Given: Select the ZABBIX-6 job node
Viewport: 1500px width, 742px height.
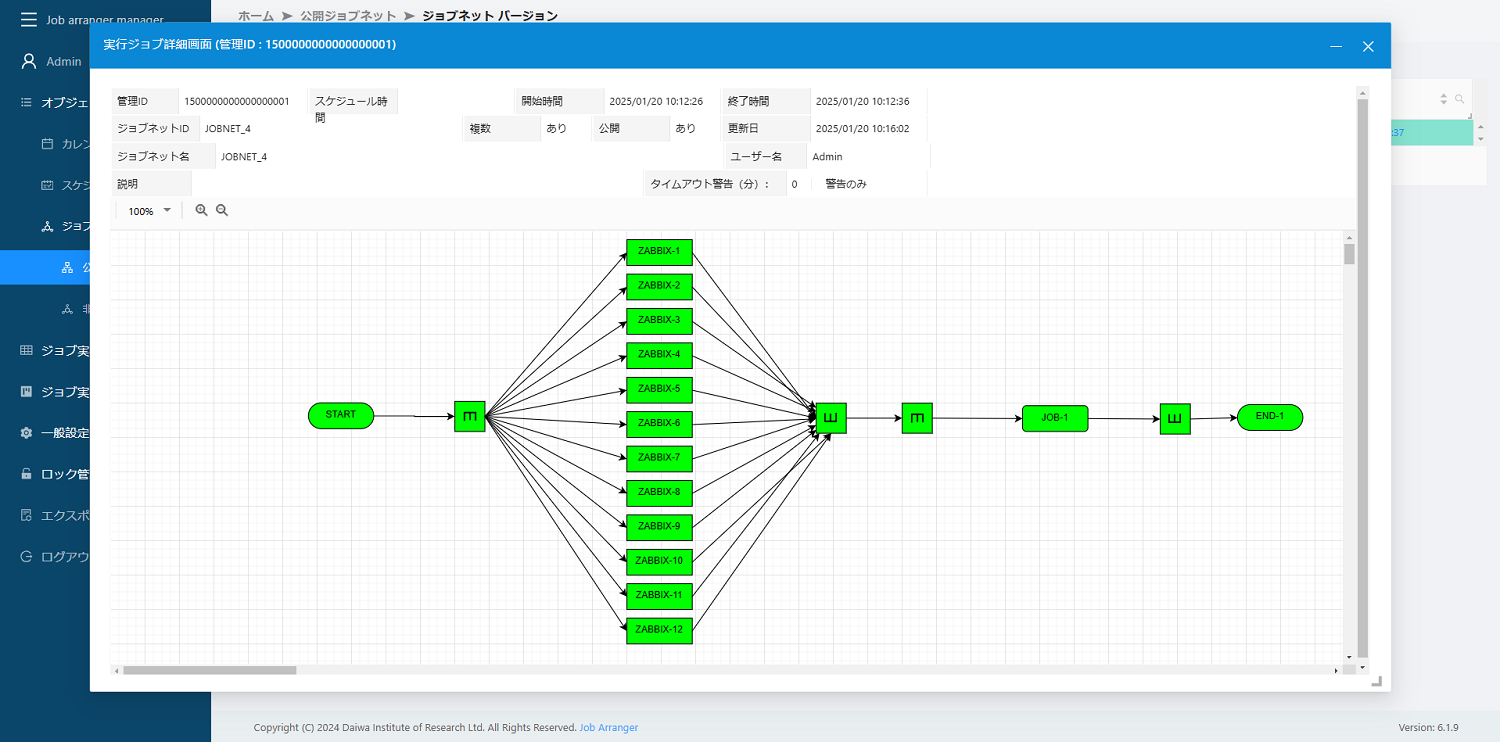Looking at the screenshot, I should pyautogui.click(x=659, y=424).
